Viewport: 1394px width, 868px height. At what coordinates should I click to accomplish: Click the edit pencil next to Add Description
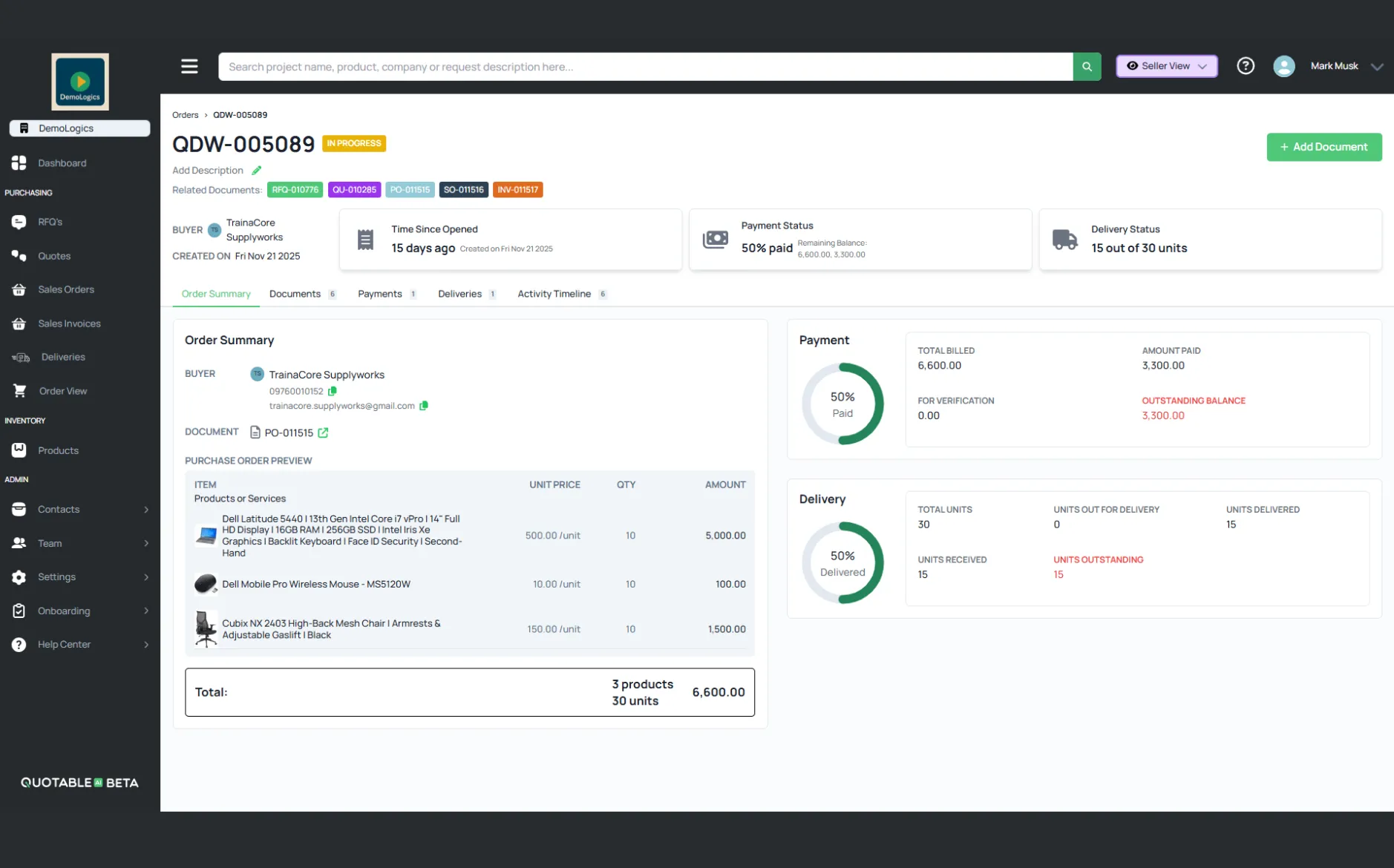tap(257, 170)
